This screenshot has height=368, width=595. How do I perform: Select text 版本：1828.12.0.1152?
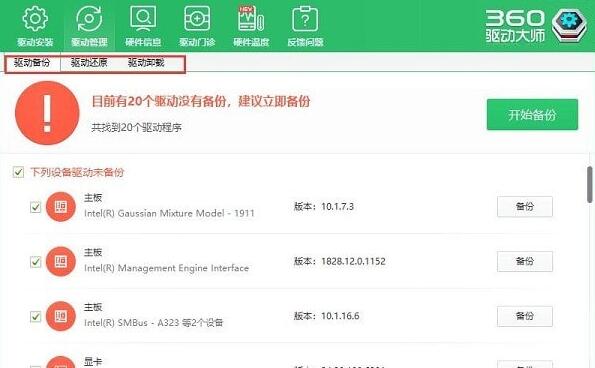(340, 261)
